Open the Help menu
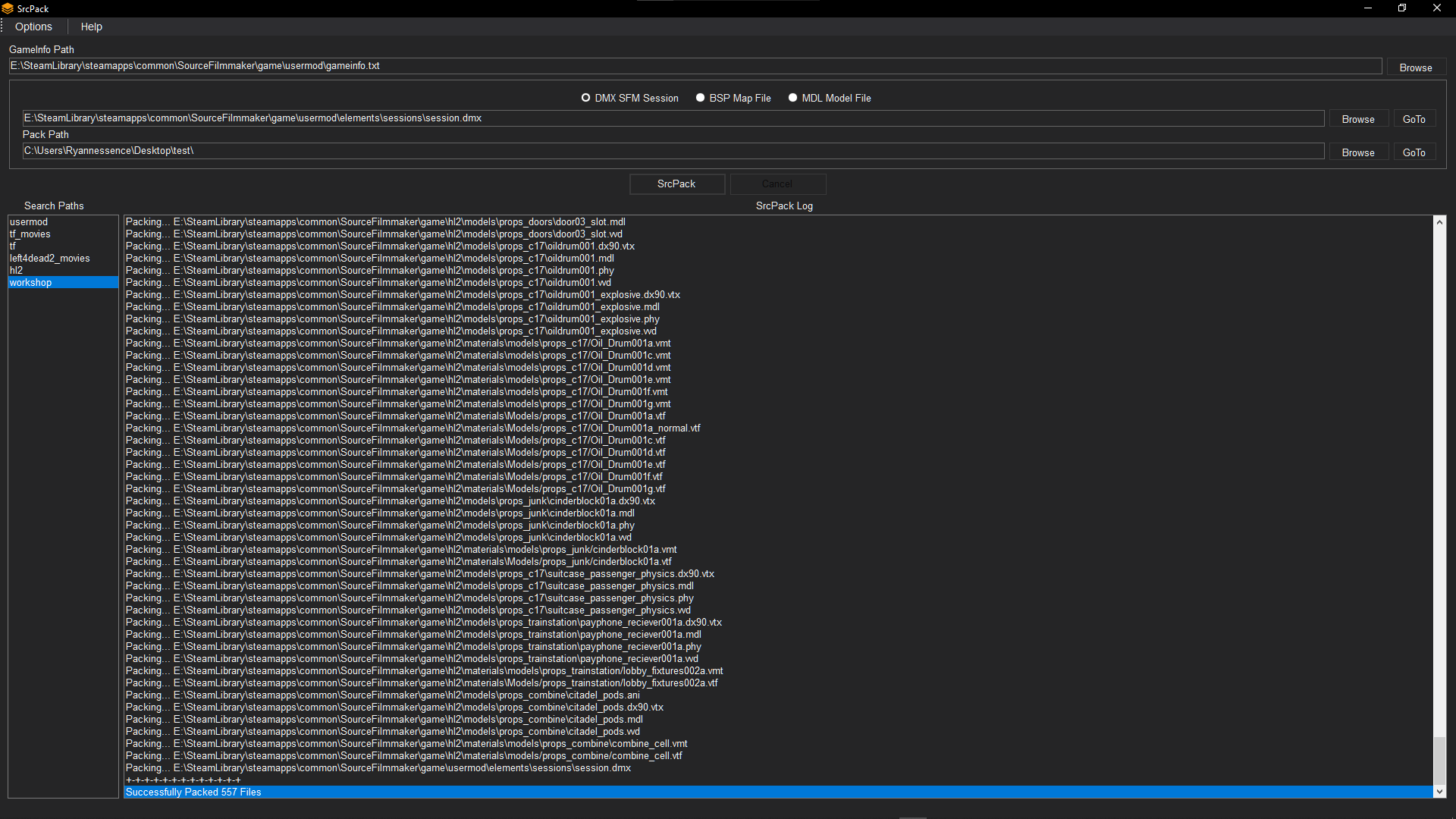This screenshot has width=1456, height=819. [91, 27]
